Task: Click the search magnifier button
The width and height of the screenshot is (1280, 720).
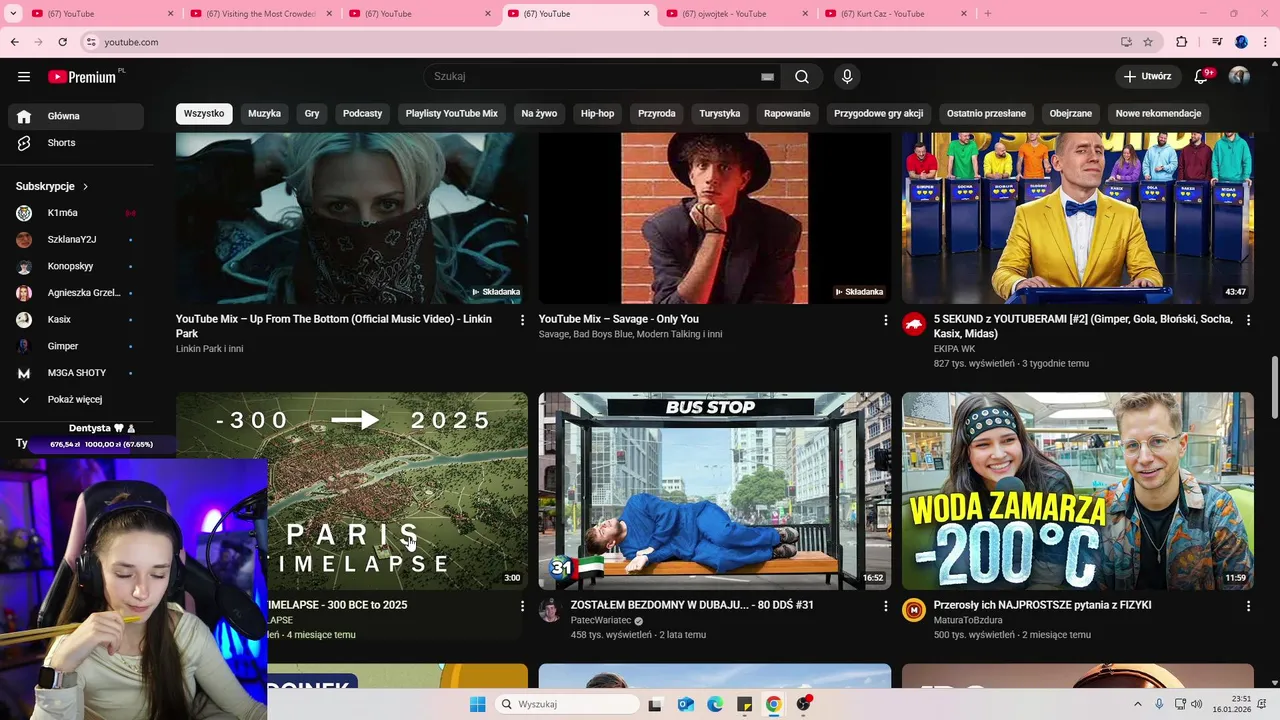Action: [x=802, y=77]
